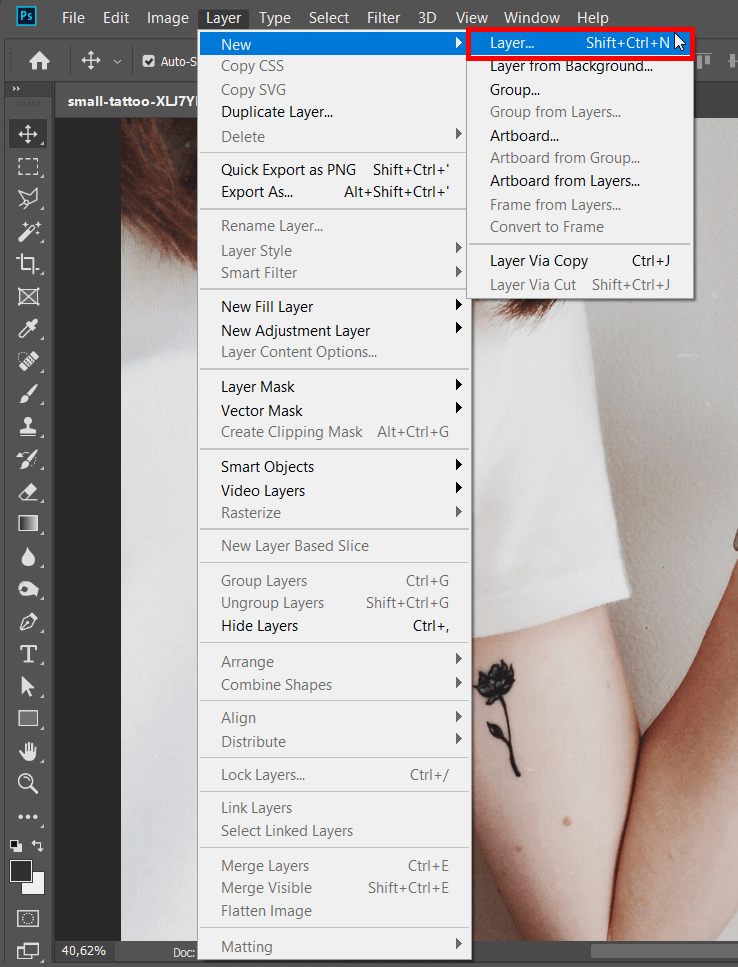The image size is (738, 967).
Task: Open the Window menu
Action: [531, 18]
